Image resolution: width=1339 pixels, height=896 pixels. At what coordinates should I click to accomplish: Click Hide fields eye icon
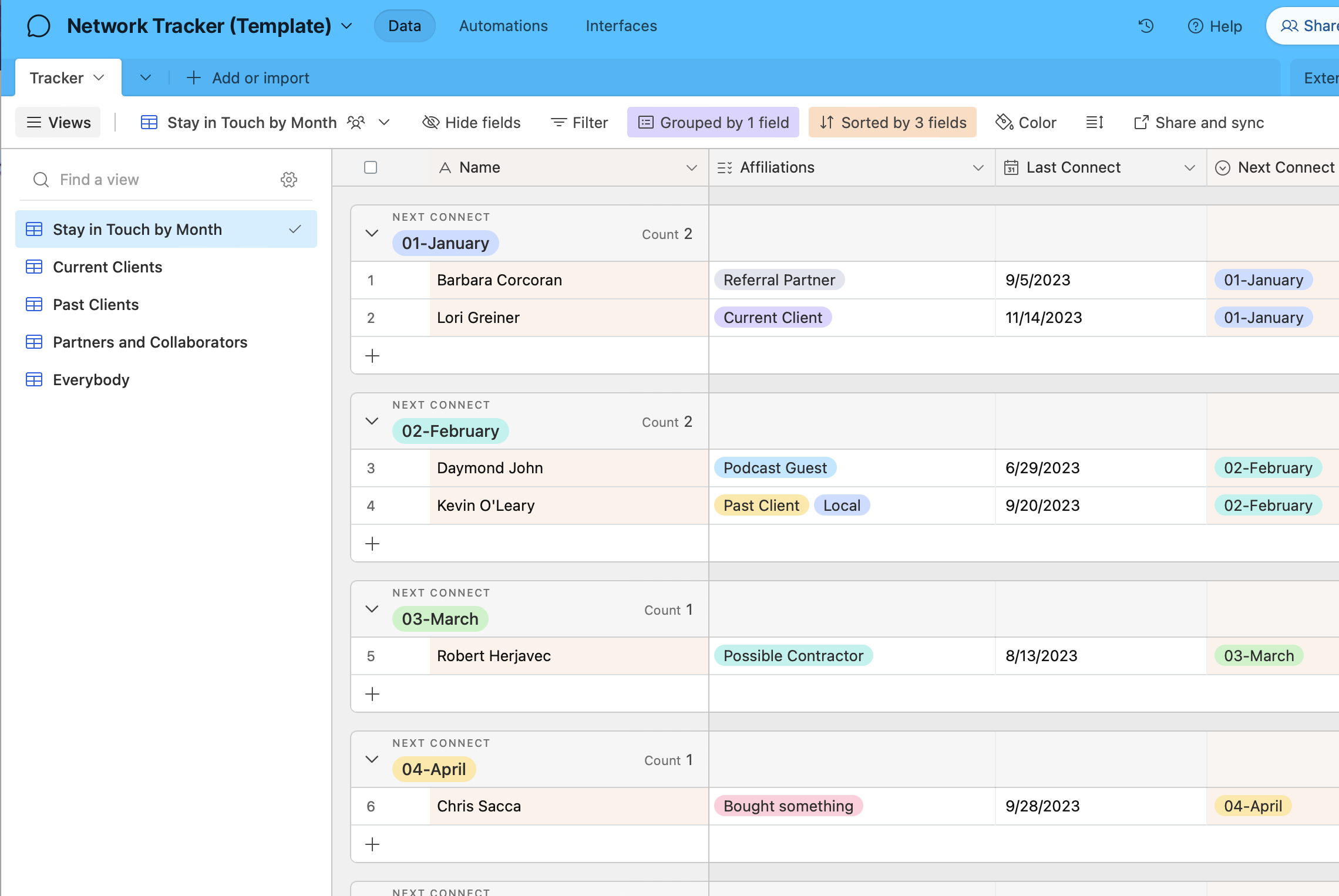(x=431, y=122)
